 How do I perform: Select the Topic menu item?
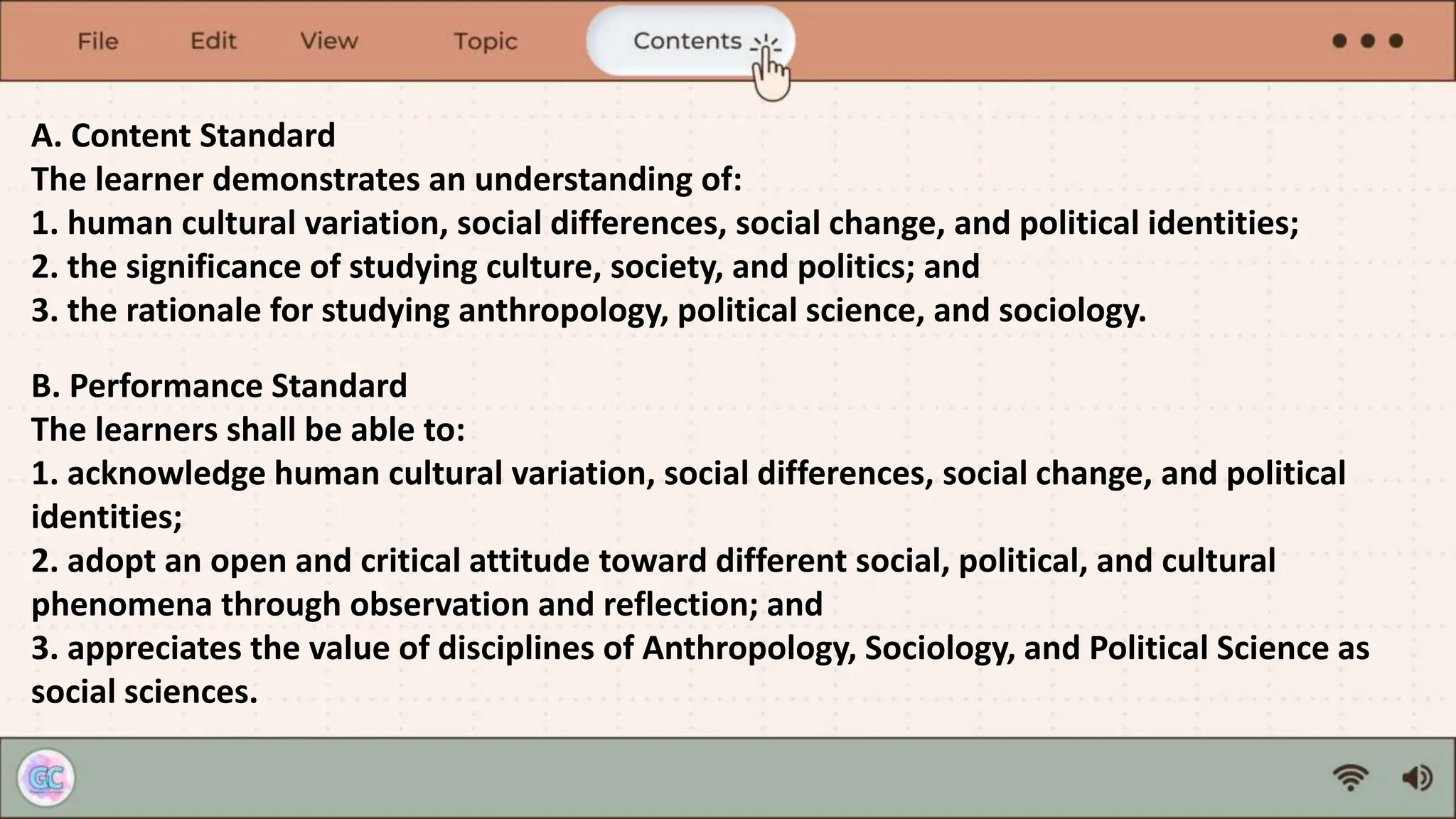pyautogui.click(x=486, y=41)
